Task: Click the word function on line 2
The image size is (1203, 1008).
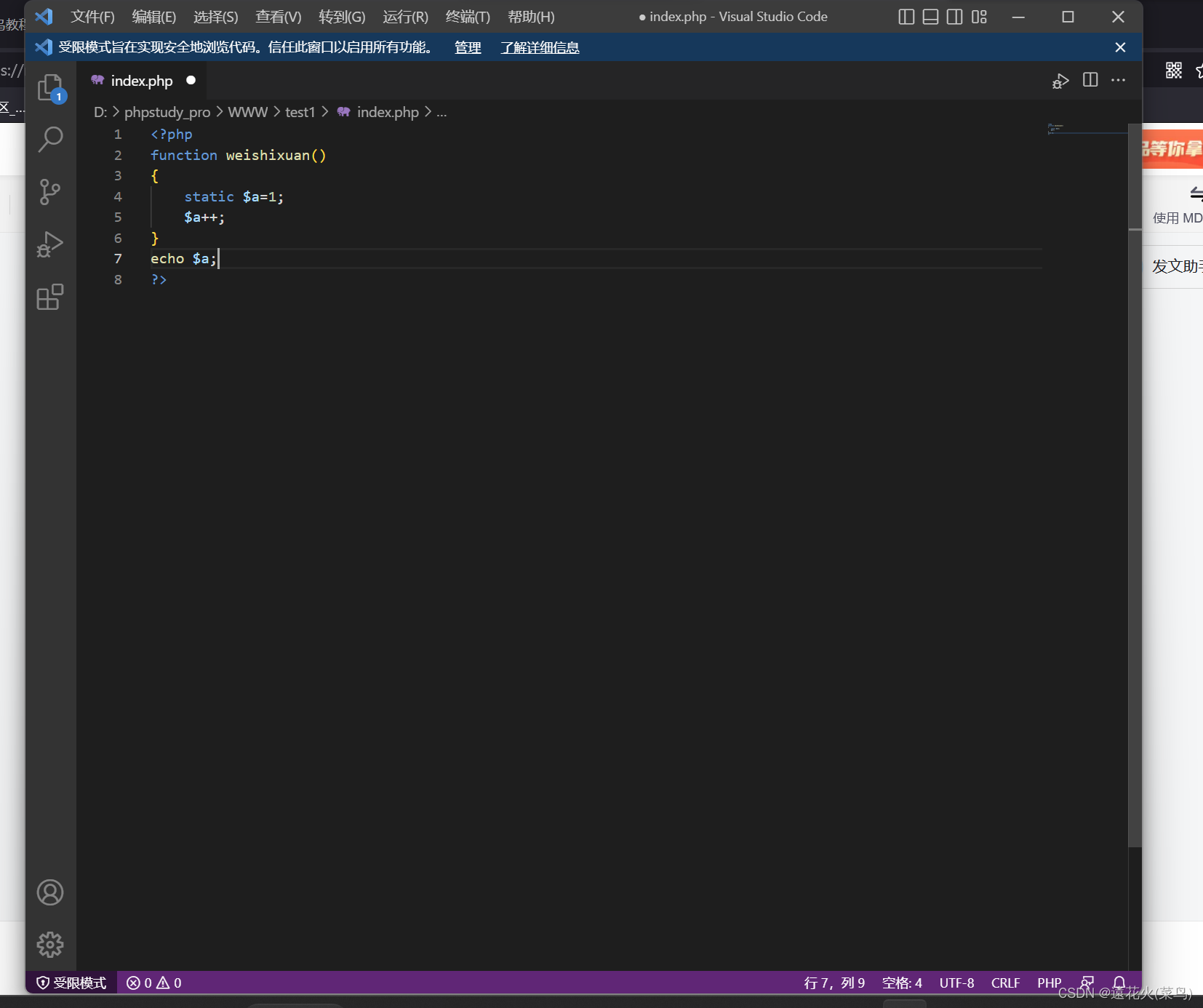Action: coord(184,155)
